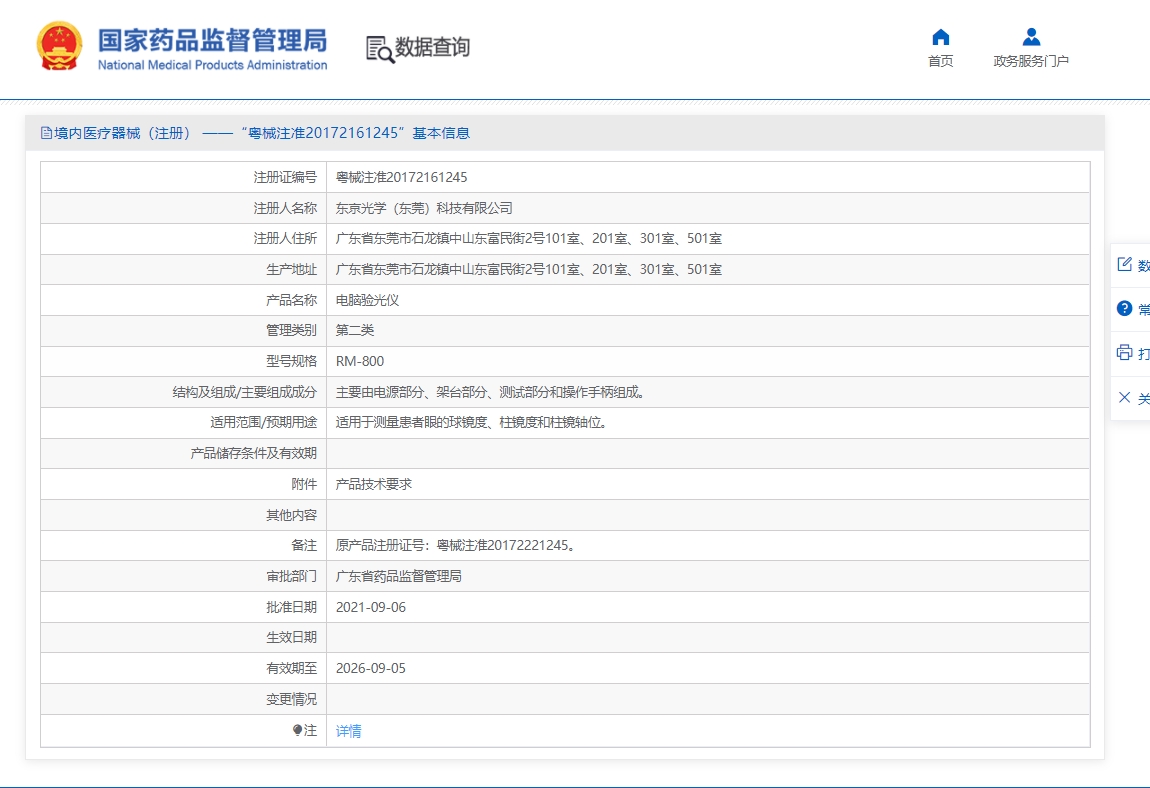Click National Medical Products Administration subtitle
The height and width of the screenshot is (788, 1150).
pos(213,65)
